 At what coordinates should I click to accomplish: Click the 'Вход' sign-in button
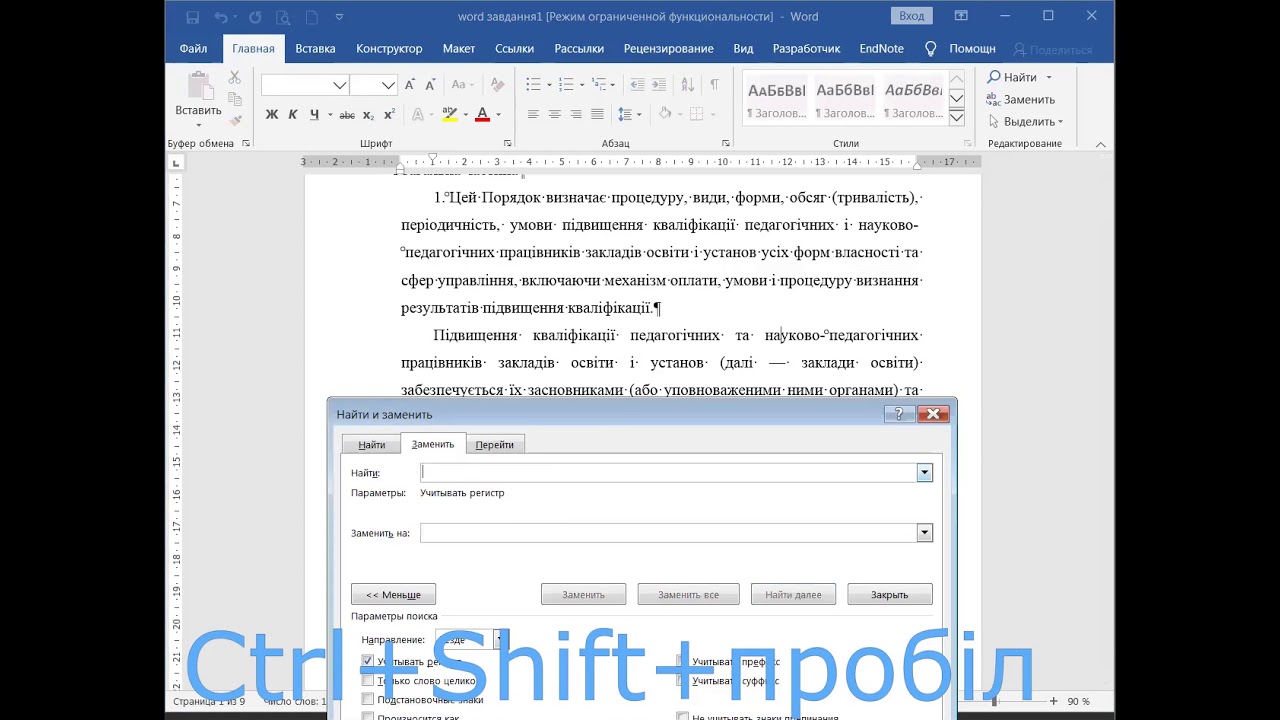pos(911,16)
